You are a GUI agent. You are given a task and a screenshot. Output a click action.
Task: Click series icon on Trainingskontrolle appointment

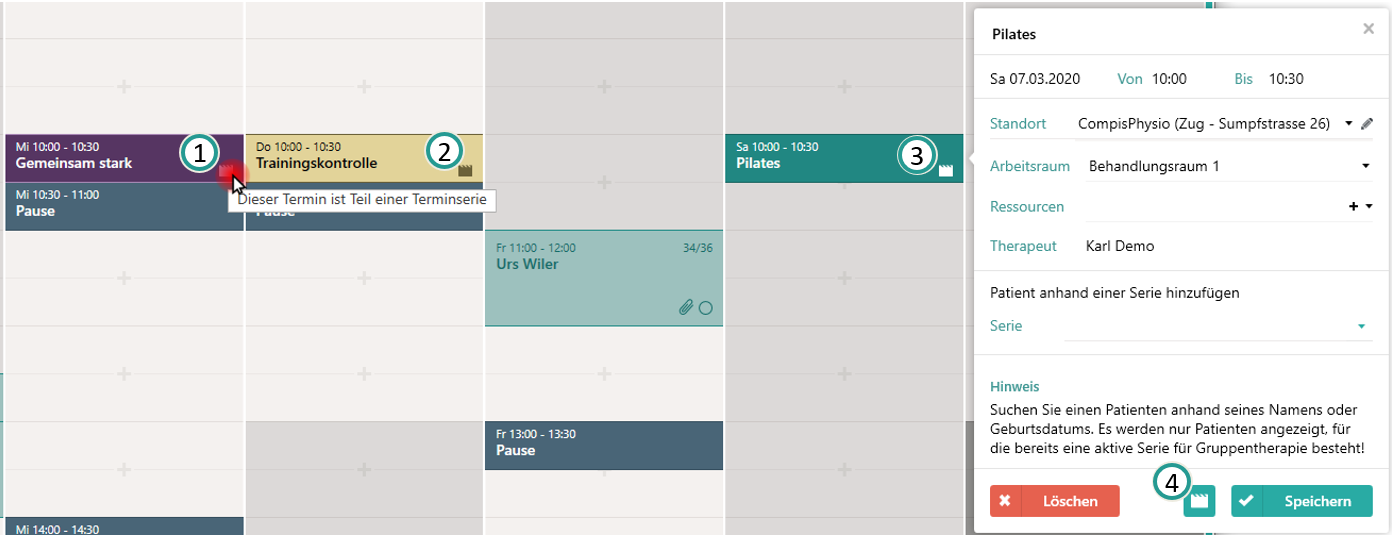pyautogui.click(x=465, y=171)
